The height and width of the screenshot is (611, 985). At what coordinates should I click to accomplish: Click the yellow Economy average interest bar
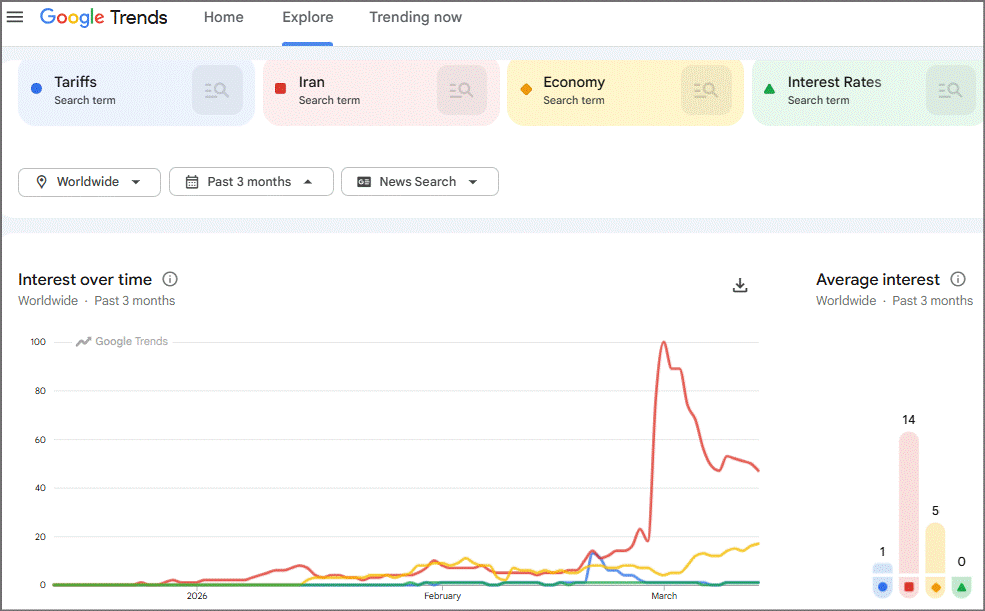tap(935, 548)
